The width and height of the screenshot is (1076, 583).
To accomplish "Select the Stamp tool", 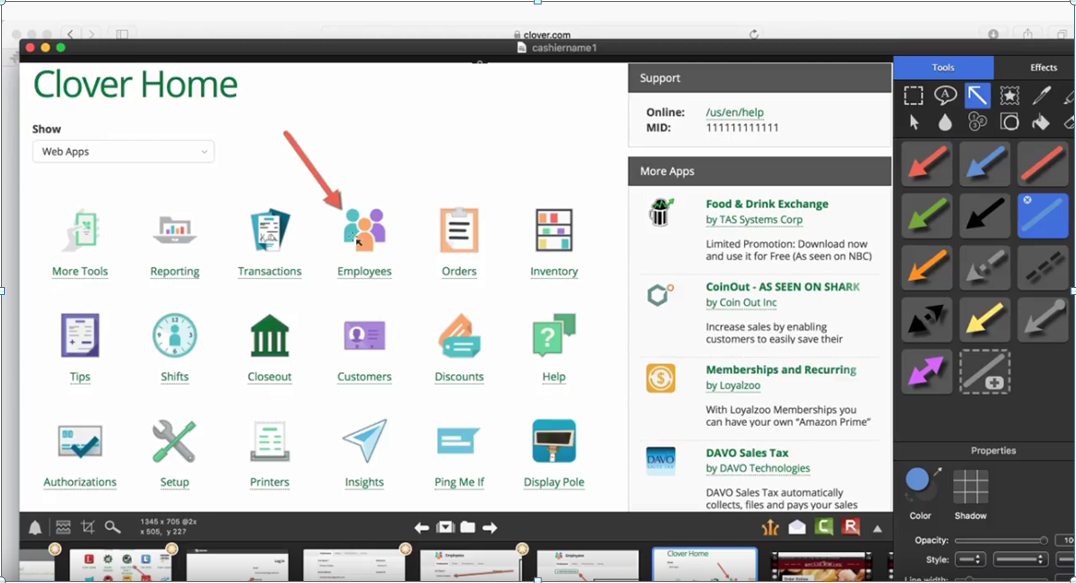I will click(1009, 95).
